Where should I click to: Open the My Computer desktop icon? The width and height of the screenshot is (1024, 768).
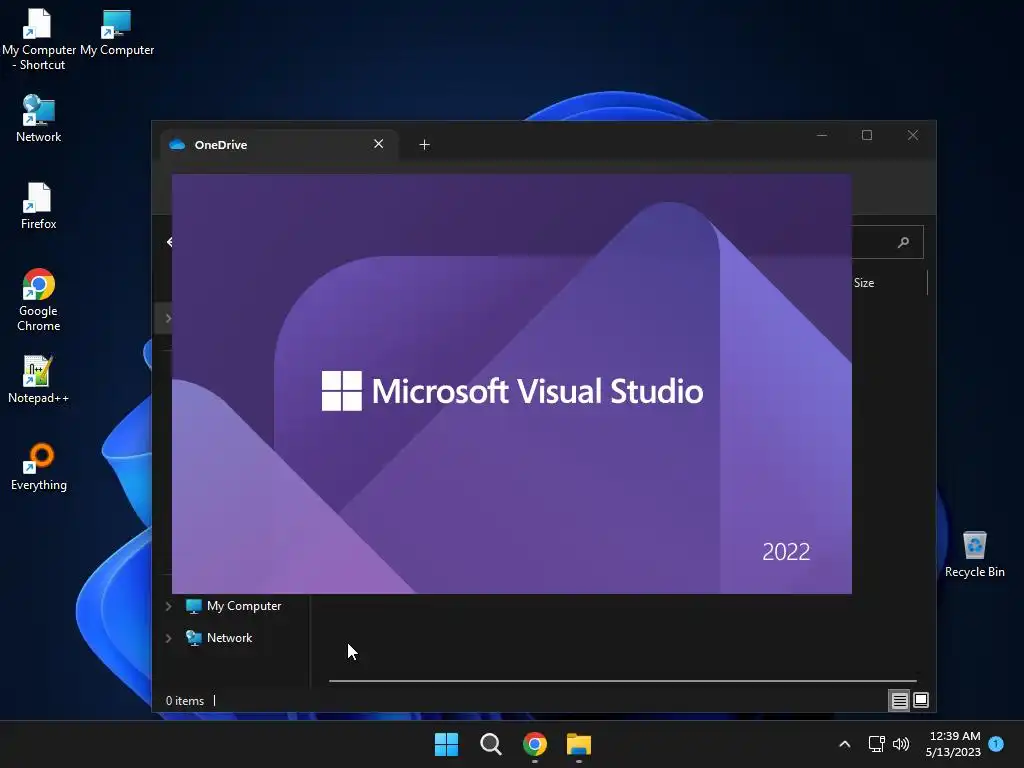coord(117,33)
